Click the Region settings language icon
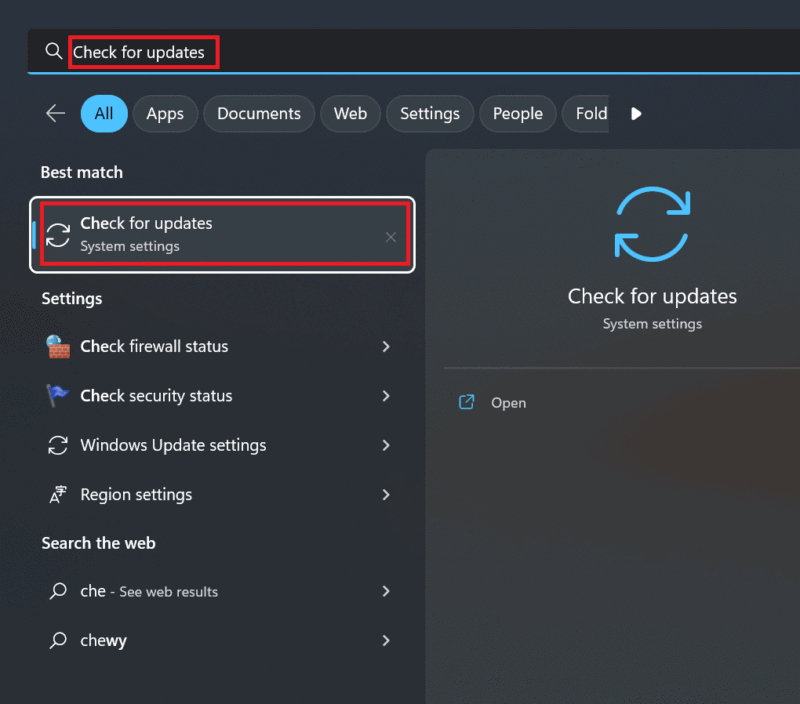 [x=58, y=494]
